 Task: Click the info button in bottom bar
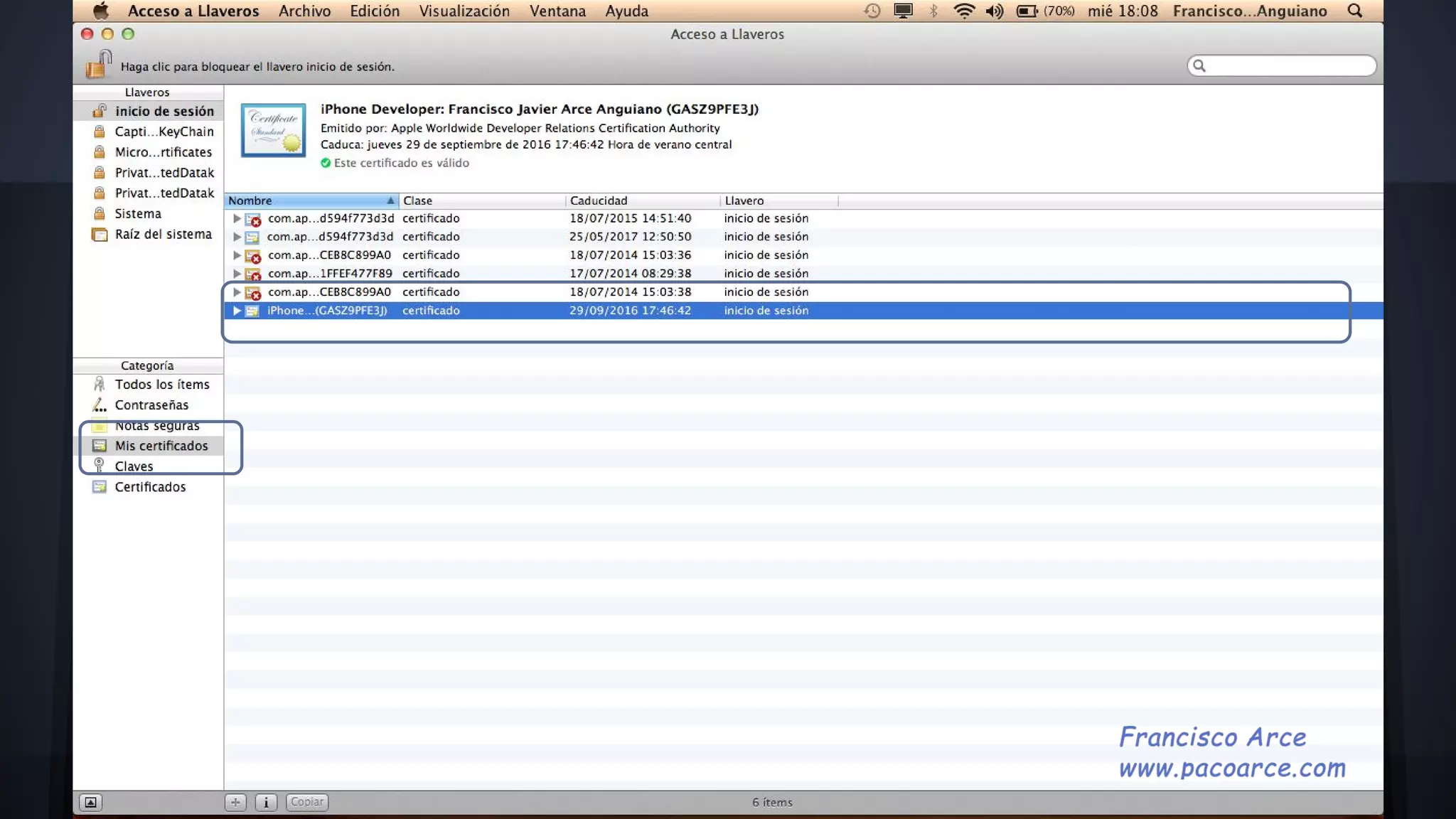coord(266,802)
